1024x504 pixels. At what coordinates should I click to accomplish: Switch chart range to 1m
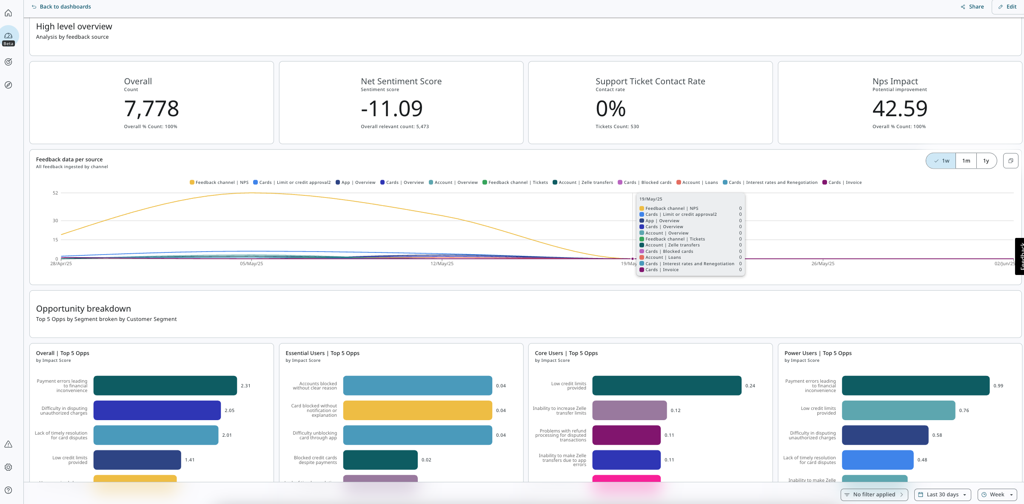point(966,161)
